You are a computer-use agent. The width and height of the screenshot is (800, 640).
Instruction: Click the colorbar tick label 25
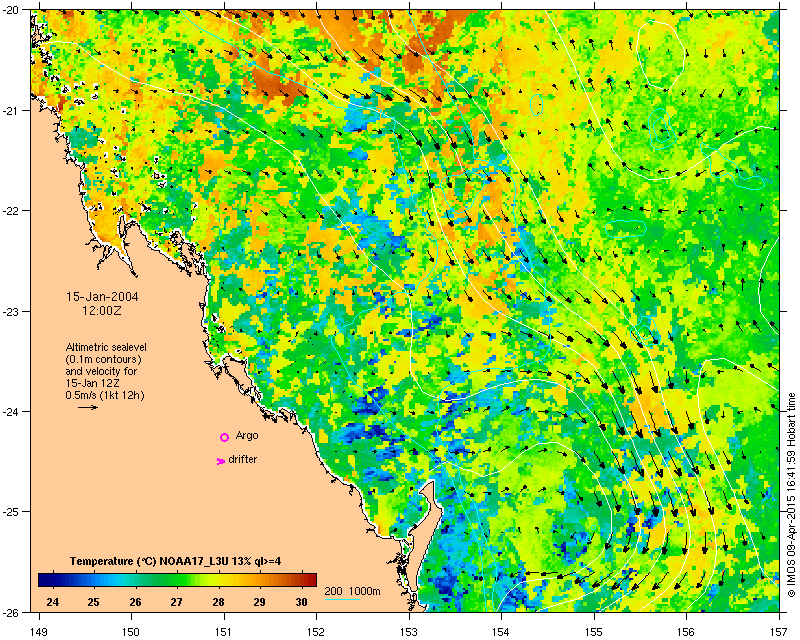coord(93,602)
